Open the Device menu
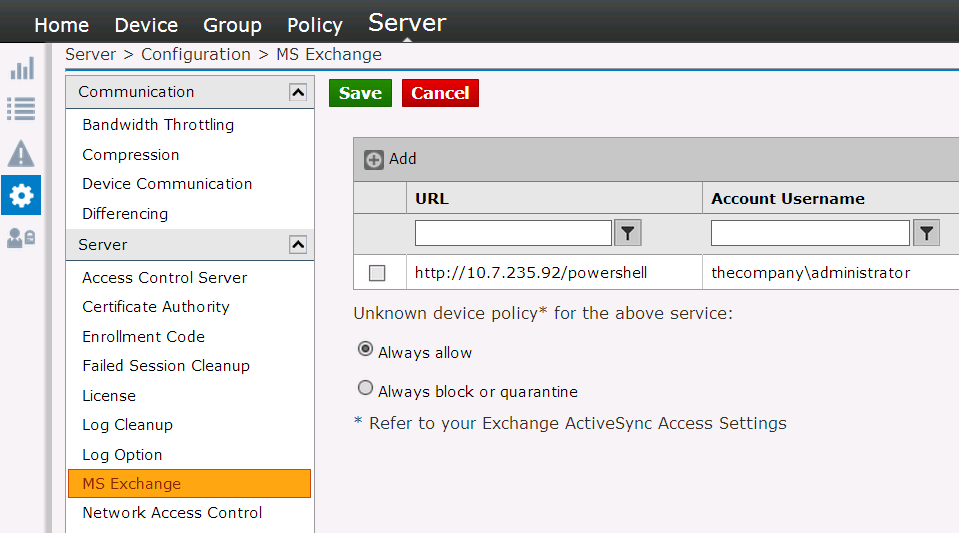 (x=146, y=25)
